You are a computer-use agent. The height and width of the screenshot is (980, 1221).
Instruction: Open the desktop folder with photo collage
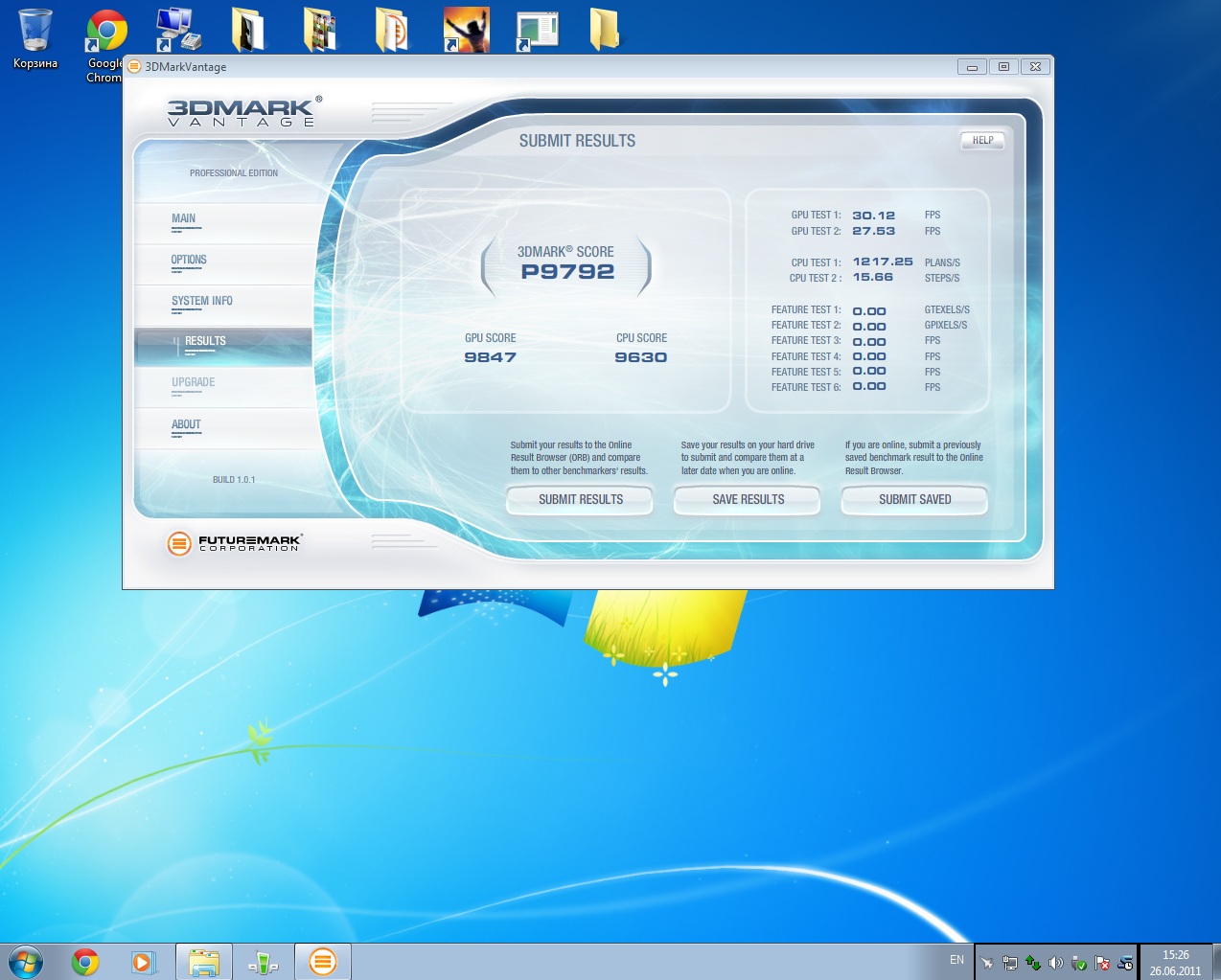click(320, 30)
